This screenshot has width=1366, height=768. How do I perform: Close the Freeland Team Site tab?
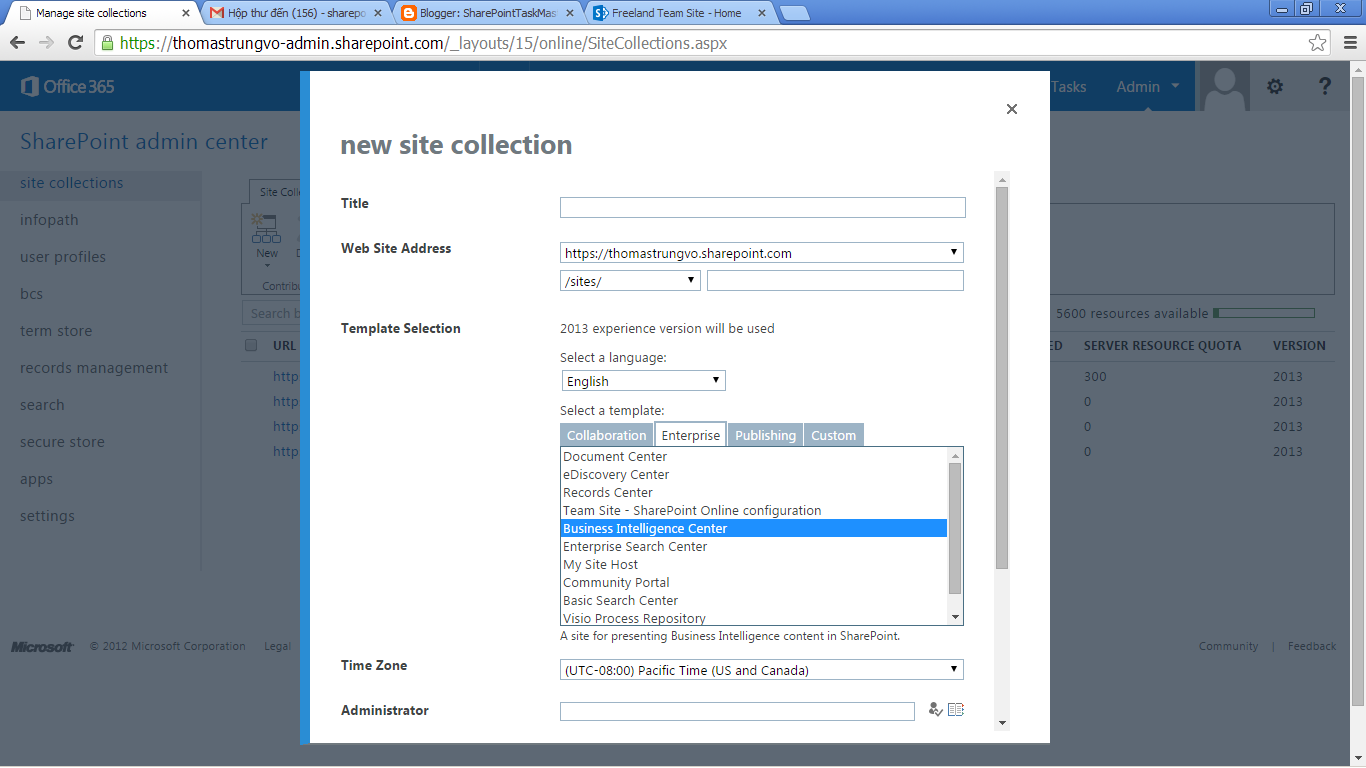tap(761, 13)
